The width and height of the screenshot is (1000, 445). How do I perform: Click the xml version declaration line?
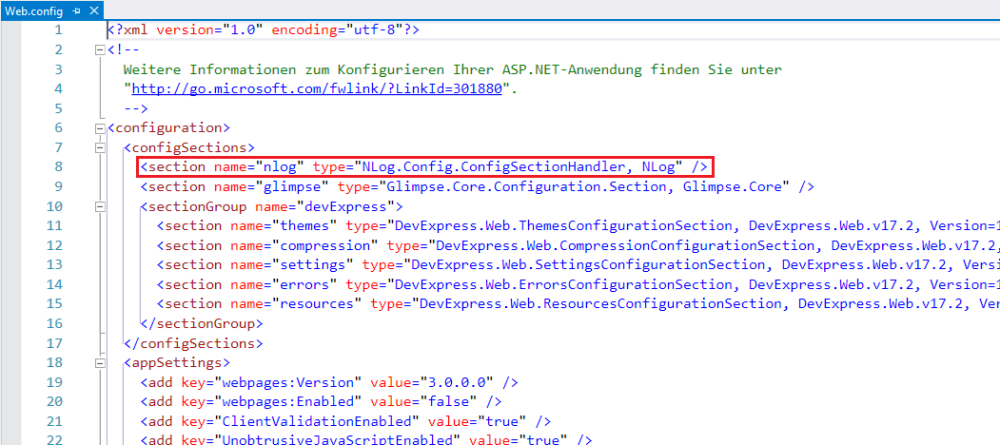263,30
